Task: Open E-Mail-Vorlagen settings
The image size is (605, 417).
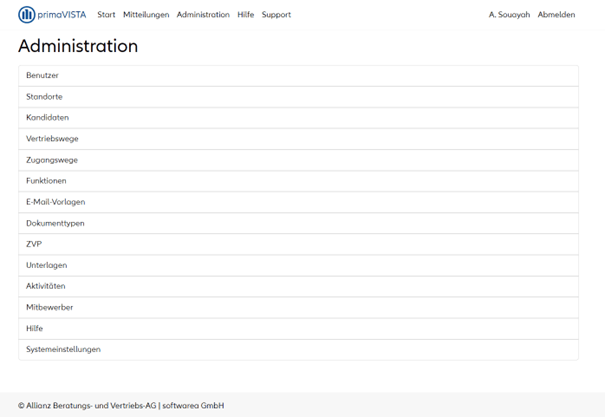Action: click(55, 202)
